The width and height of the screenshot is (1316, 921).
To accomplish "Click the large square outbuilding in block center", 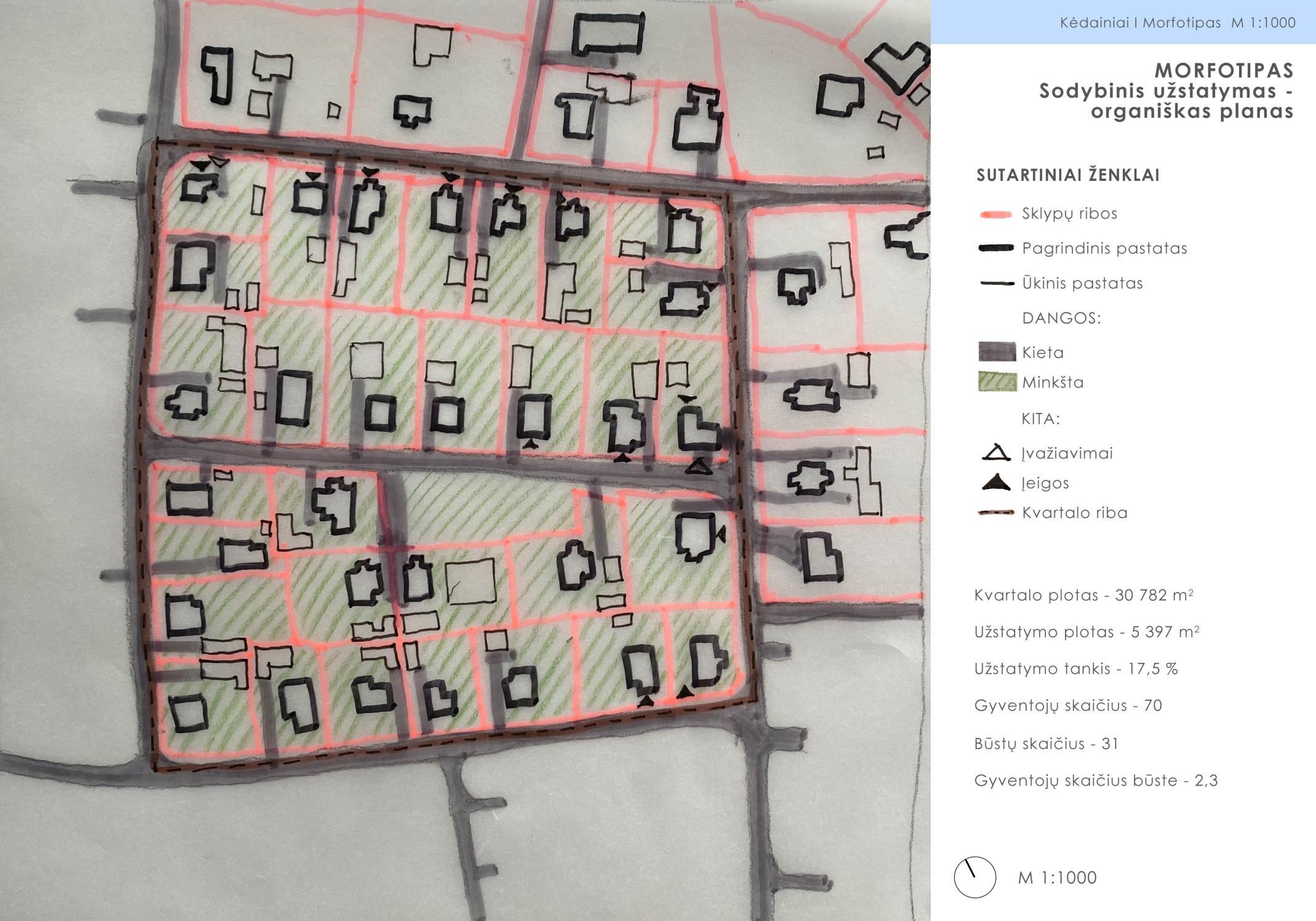I will click(x=471, y=582).
